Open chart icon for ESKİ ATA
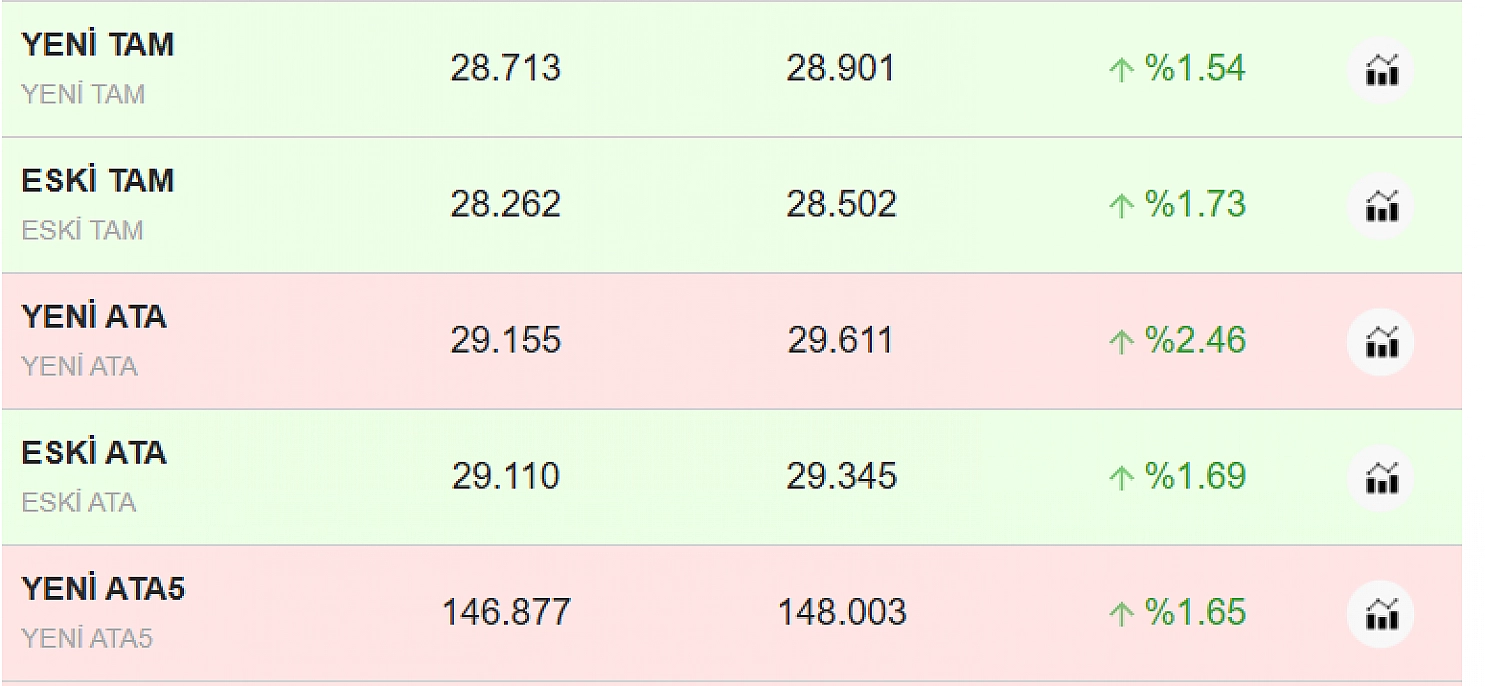Image resolution: width=1485 pixels, height=686 pixels. click(x=1380, y=478)
